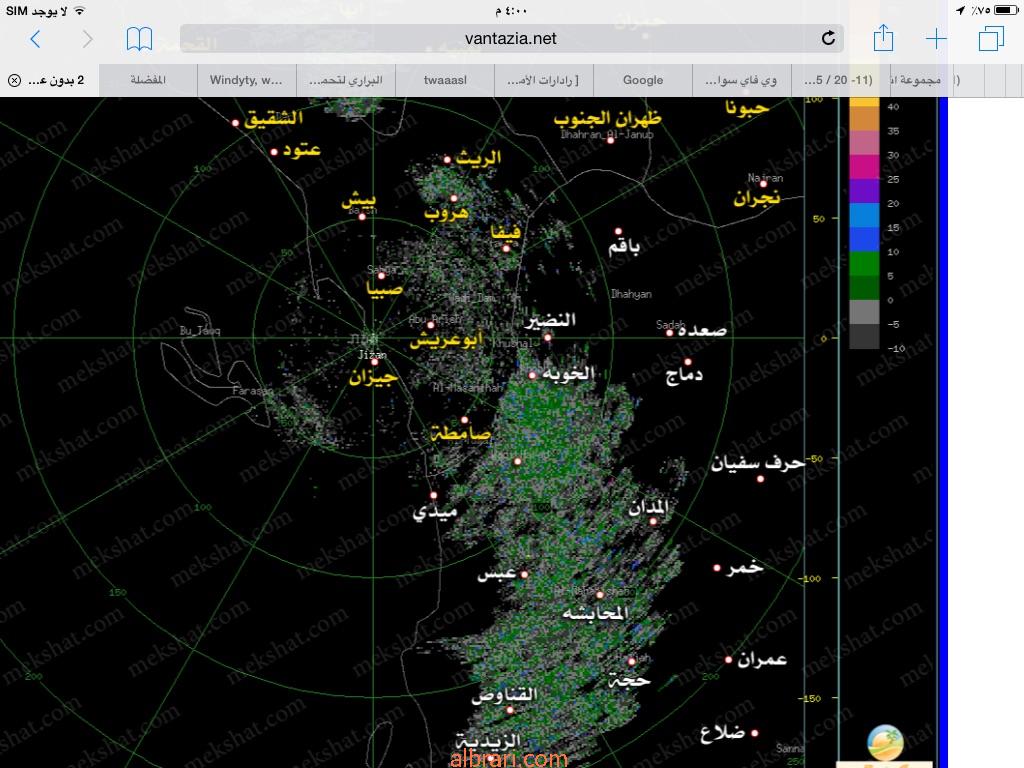Switch to the Google tab
Screen dimensions: 1024x768
[643, 80]
